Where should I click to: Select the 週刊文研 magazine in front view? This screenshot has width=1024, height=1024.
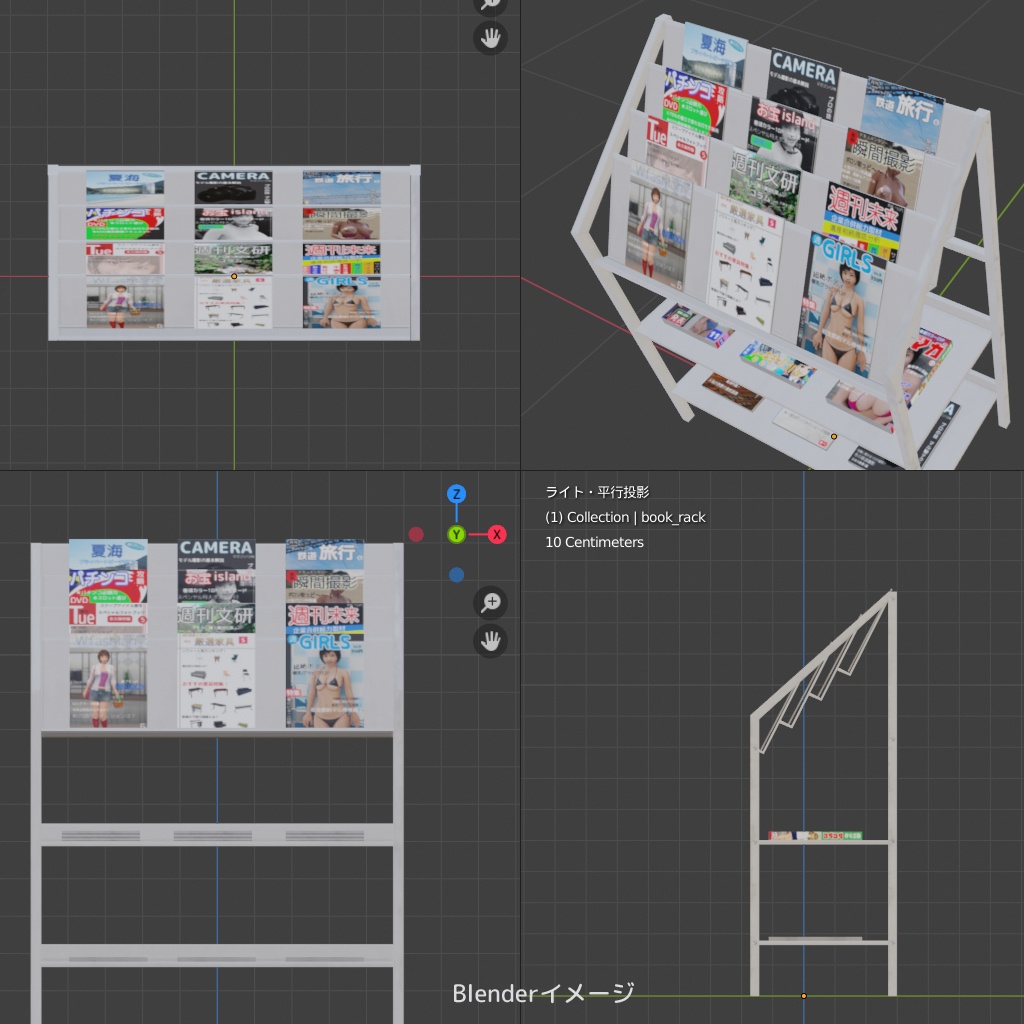click(216, 618)
